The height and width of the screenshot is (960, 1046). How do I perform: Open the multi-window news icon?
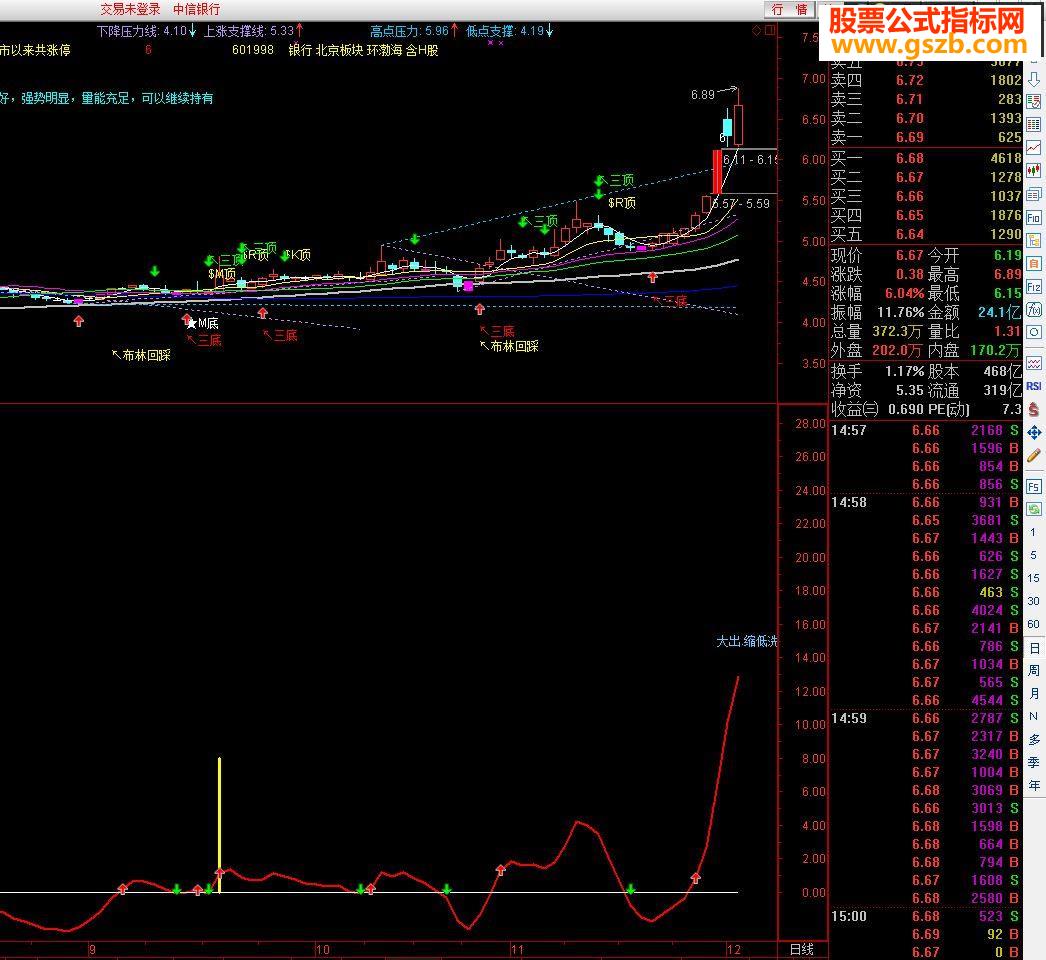(x=1033, y=194)
